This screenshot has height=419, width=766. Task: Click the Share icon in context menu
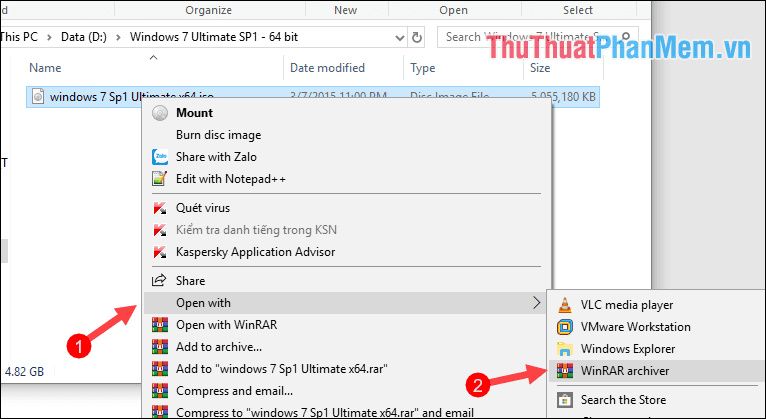click(158, 281)
